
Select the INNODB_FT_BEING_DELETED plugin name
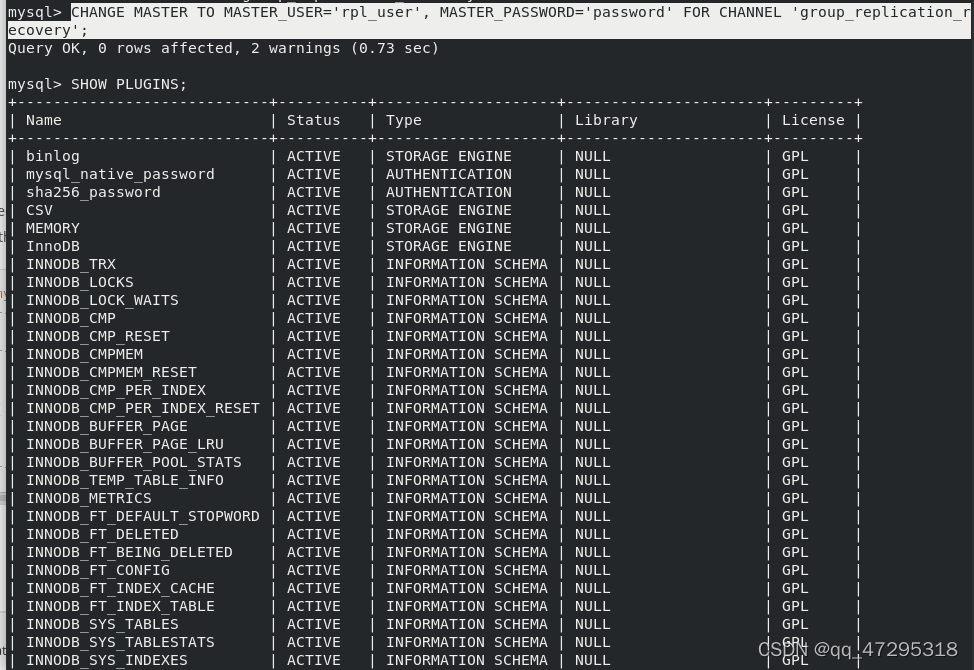pyautogui.click(x=129, y=553)
